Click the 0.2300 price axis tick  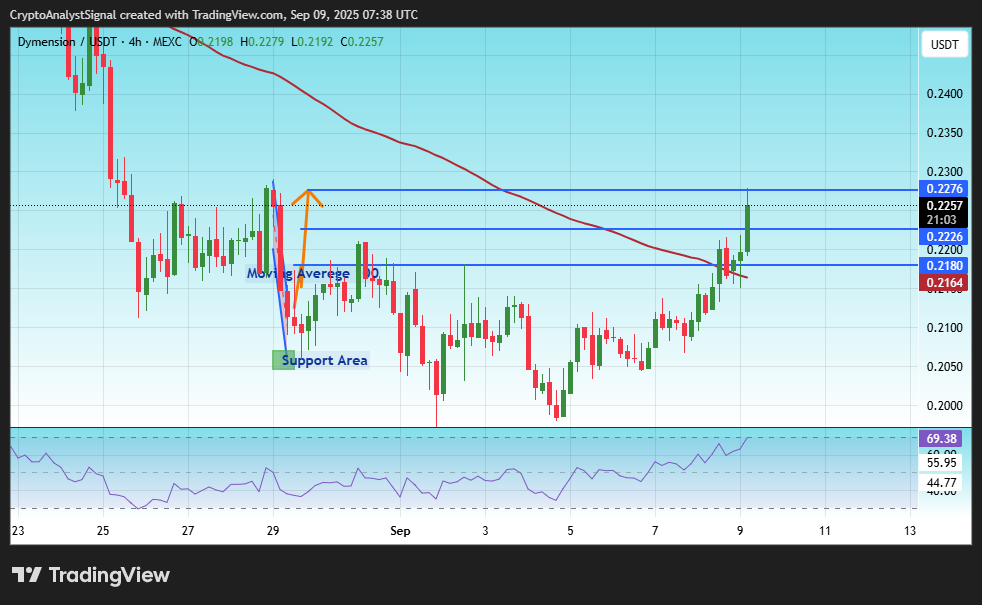click(944, 172)
